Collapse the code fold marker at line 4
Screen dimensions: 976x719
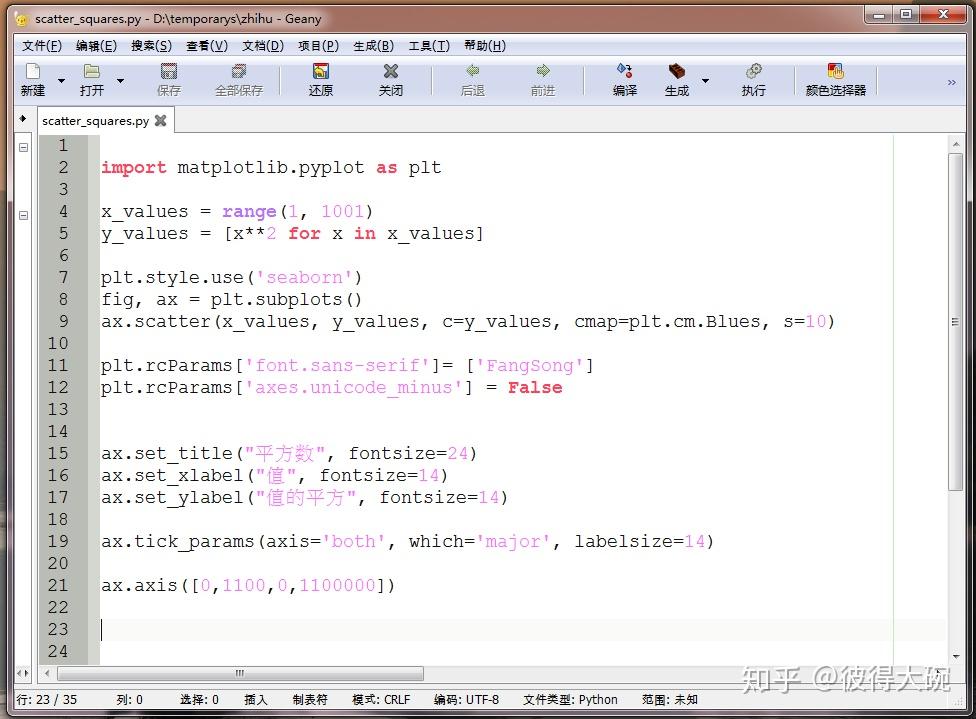(24, 215)
